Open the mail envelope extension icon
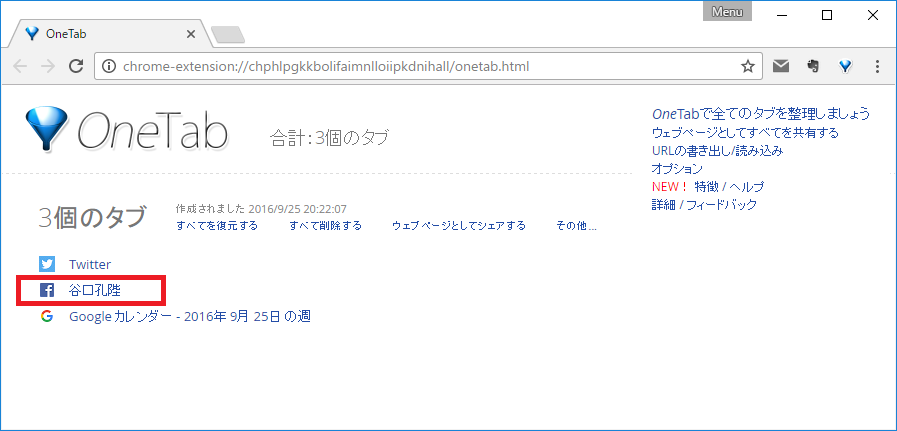This screenshot has width=897, height=431. [x=781, y=67]
